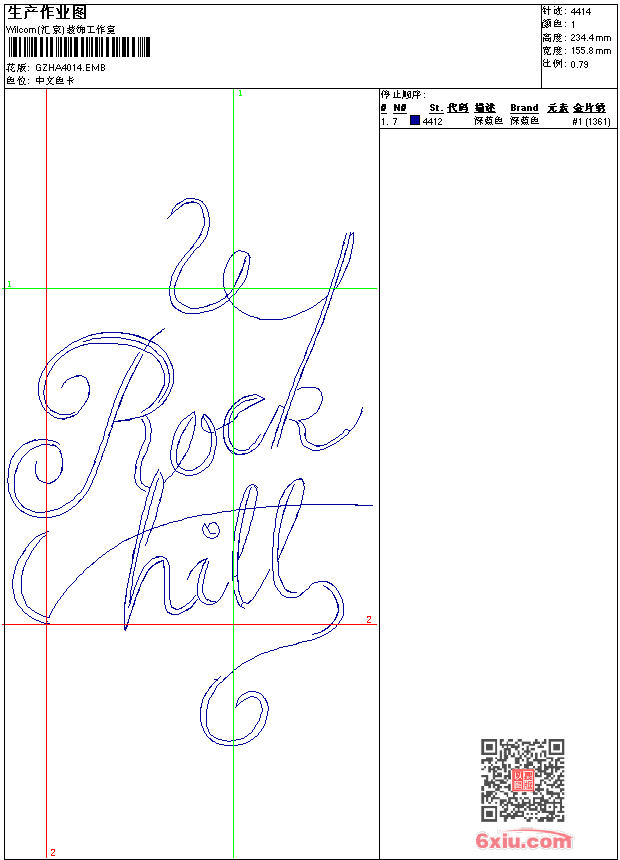The height and width of the screenshot is (860, 620).
Task: Click the green guide marker 1 at the top
Action: 240,94
